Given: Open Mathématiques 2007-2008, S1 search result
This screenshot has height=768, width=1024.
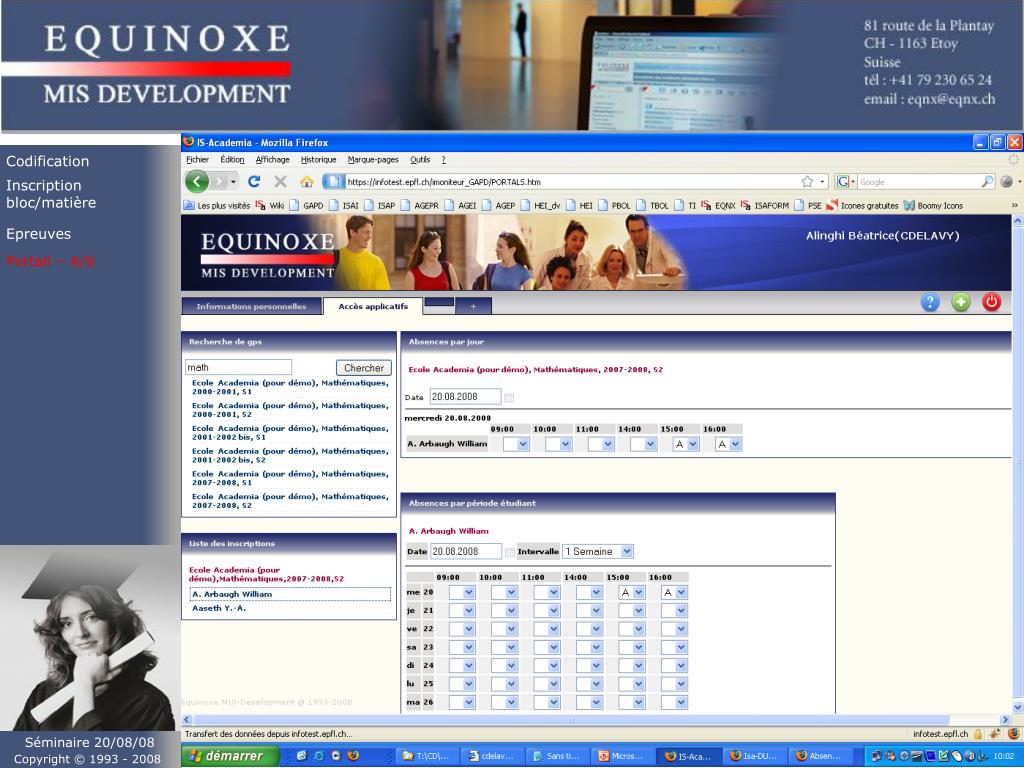Looking at the screenshot, I should point(290,478).
